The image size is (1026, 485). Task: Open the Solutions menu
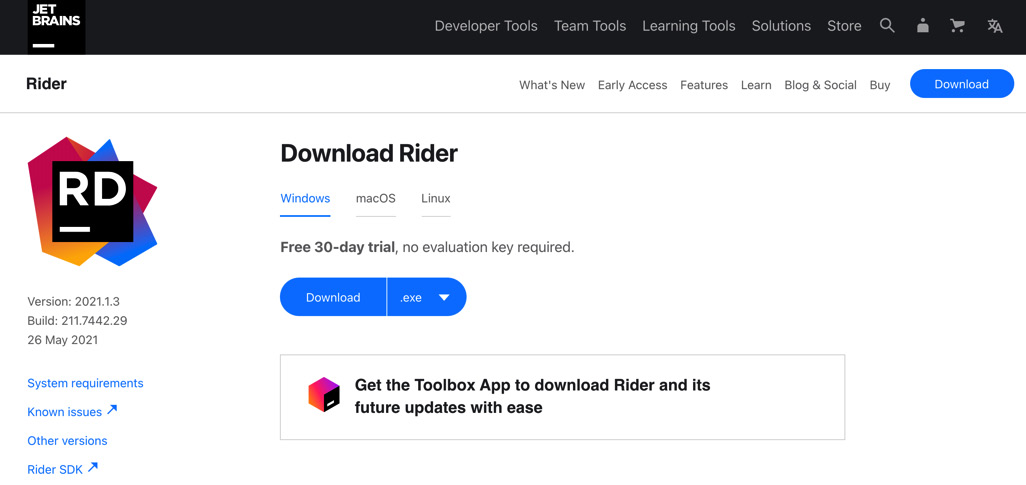tap(781, 26)
